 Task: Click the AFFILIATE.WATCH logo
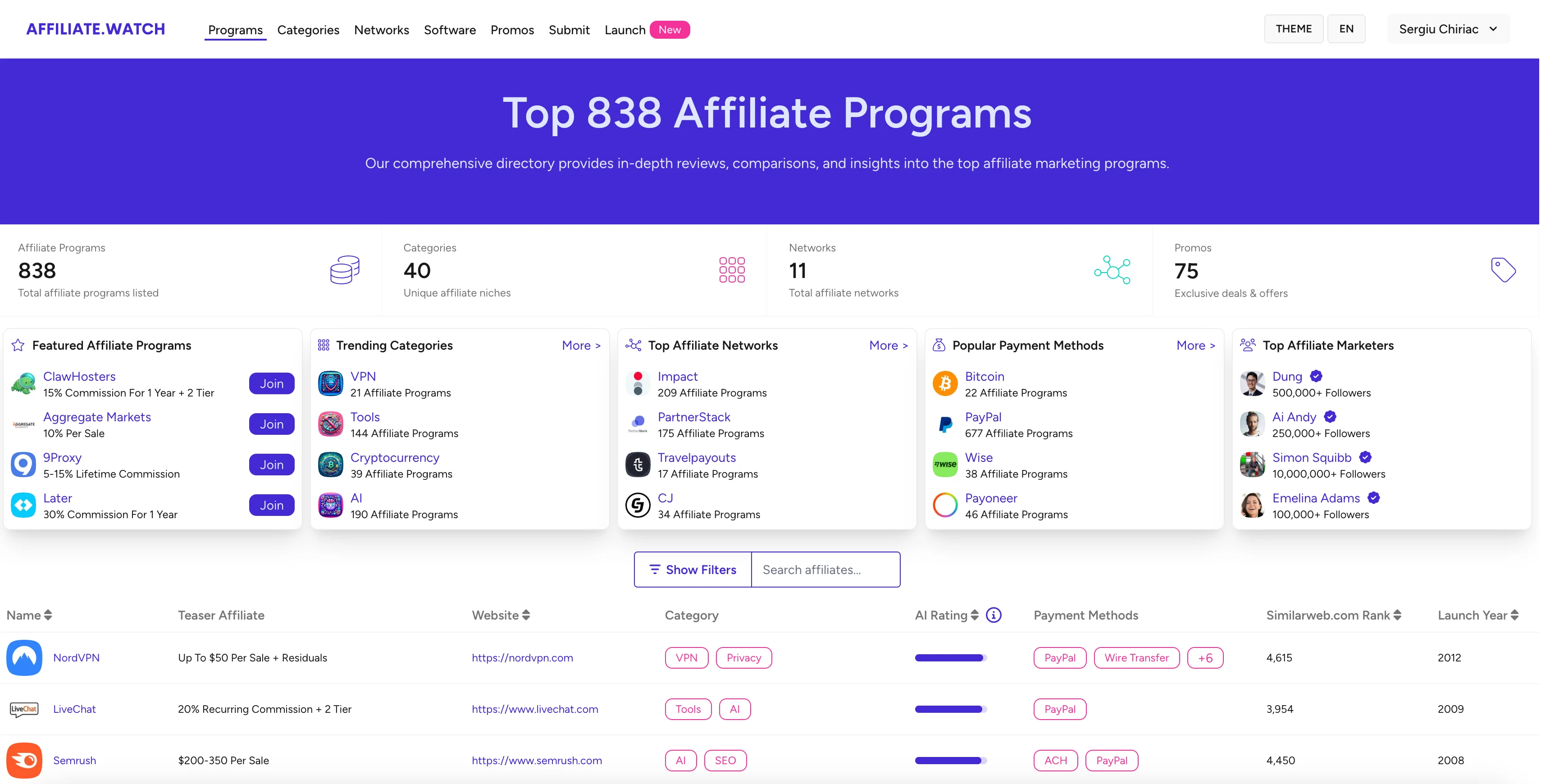tap(96, 29)
